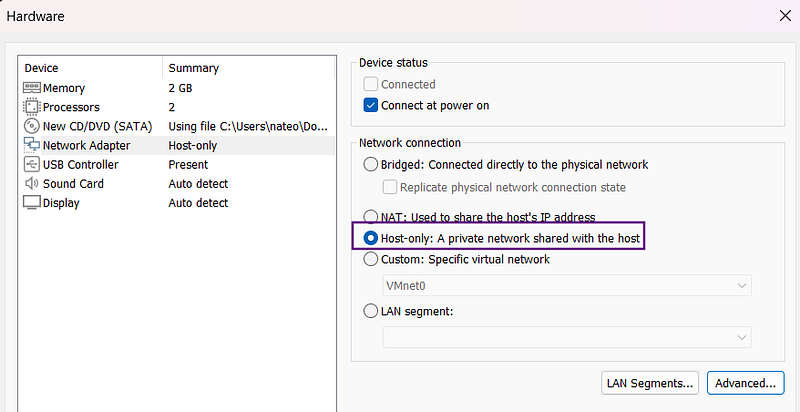Image resolution: width=800 pixels, height=412 pixels.
Task: Select the Memory device icon
Action: pyautogui.click(x=31, y=88)
